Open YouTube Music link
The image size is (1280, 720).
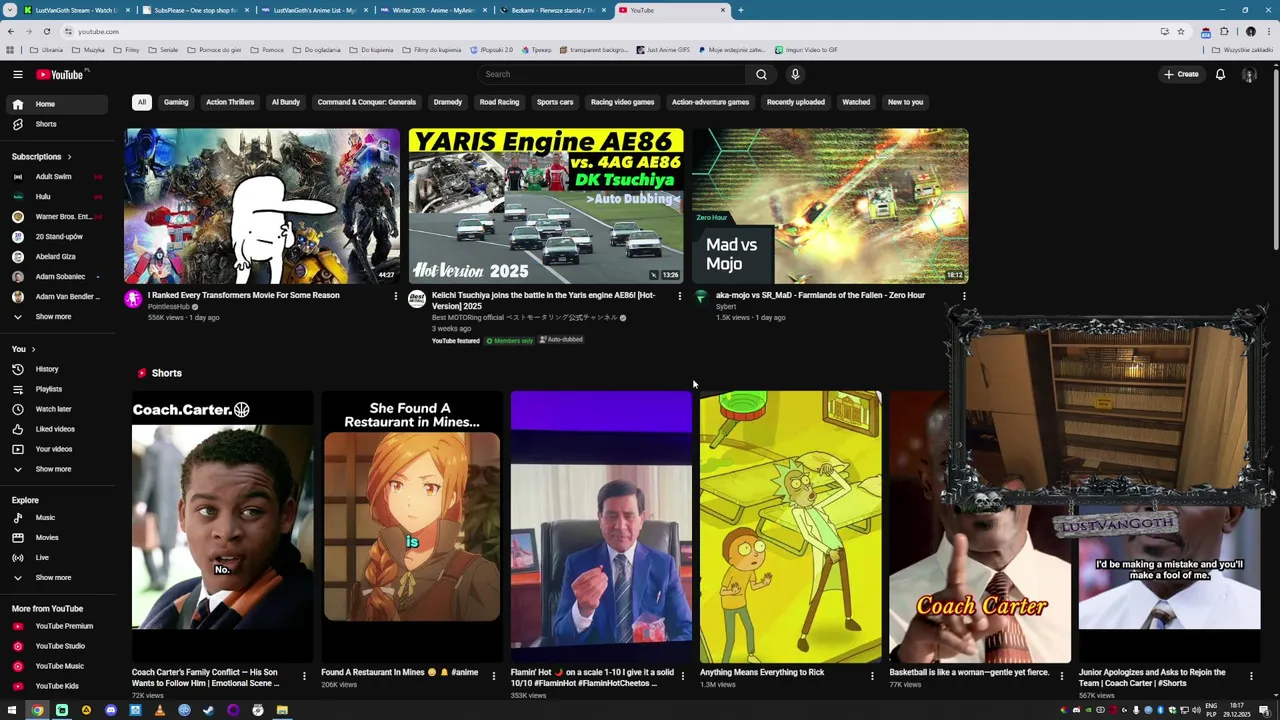coord(58,666)
